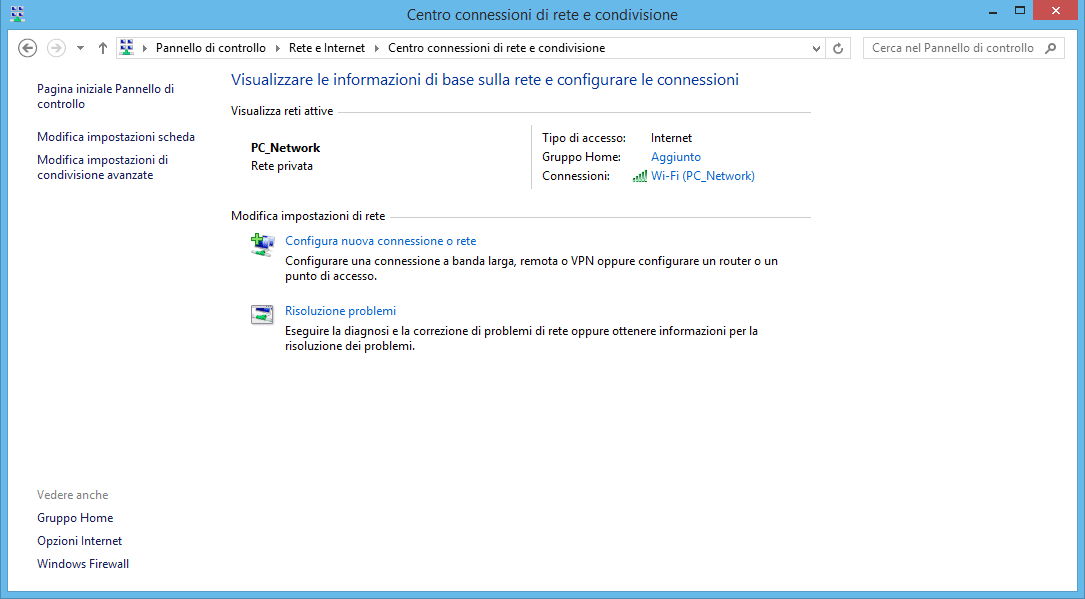
Task: Click the network icon in the title bar
Action: coord(17,14)
